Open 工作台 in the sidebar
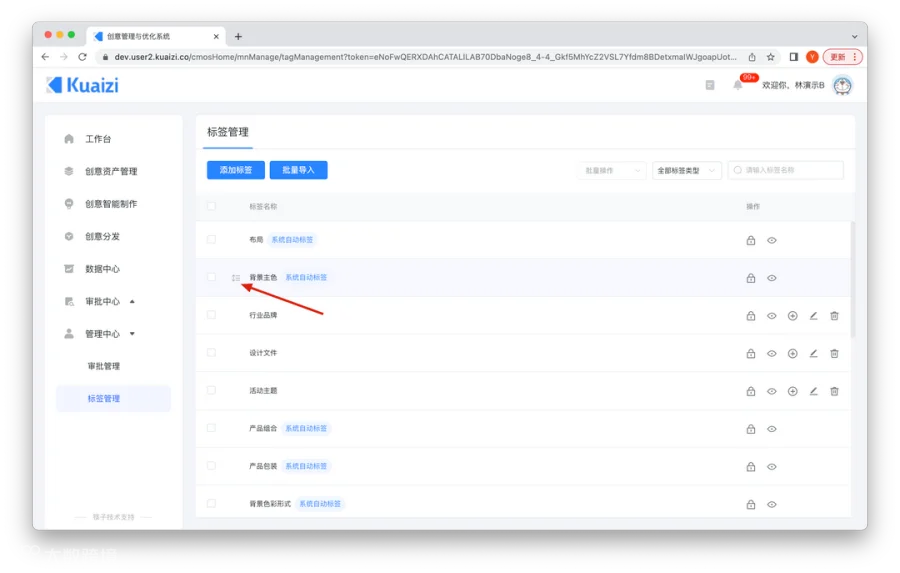 coord(98,139)
